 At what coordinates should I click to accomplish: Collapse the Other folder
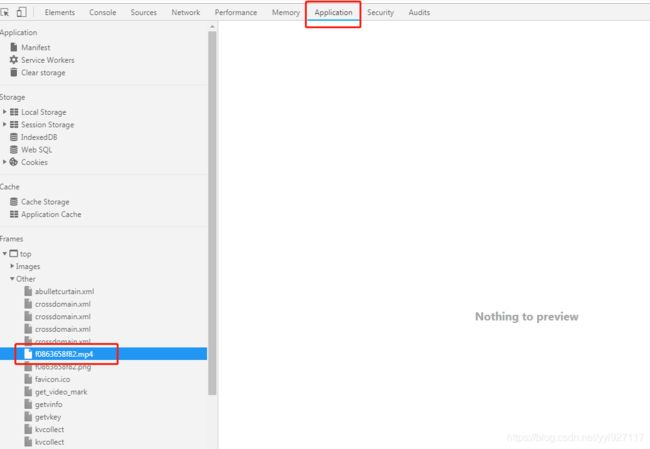pos(12,278)
